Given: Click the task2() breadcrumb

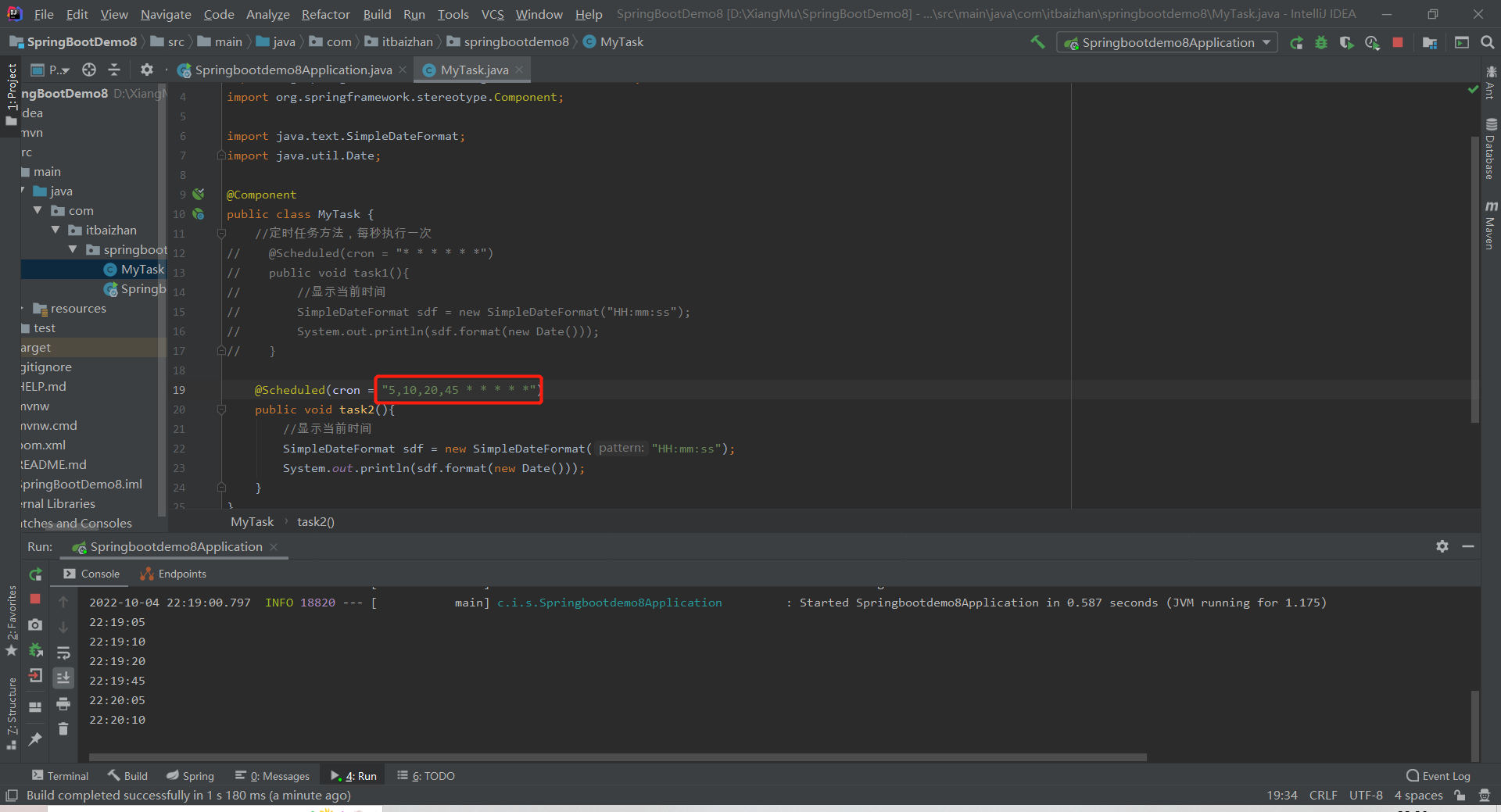Looking at the screenshot, I should 316,522.
